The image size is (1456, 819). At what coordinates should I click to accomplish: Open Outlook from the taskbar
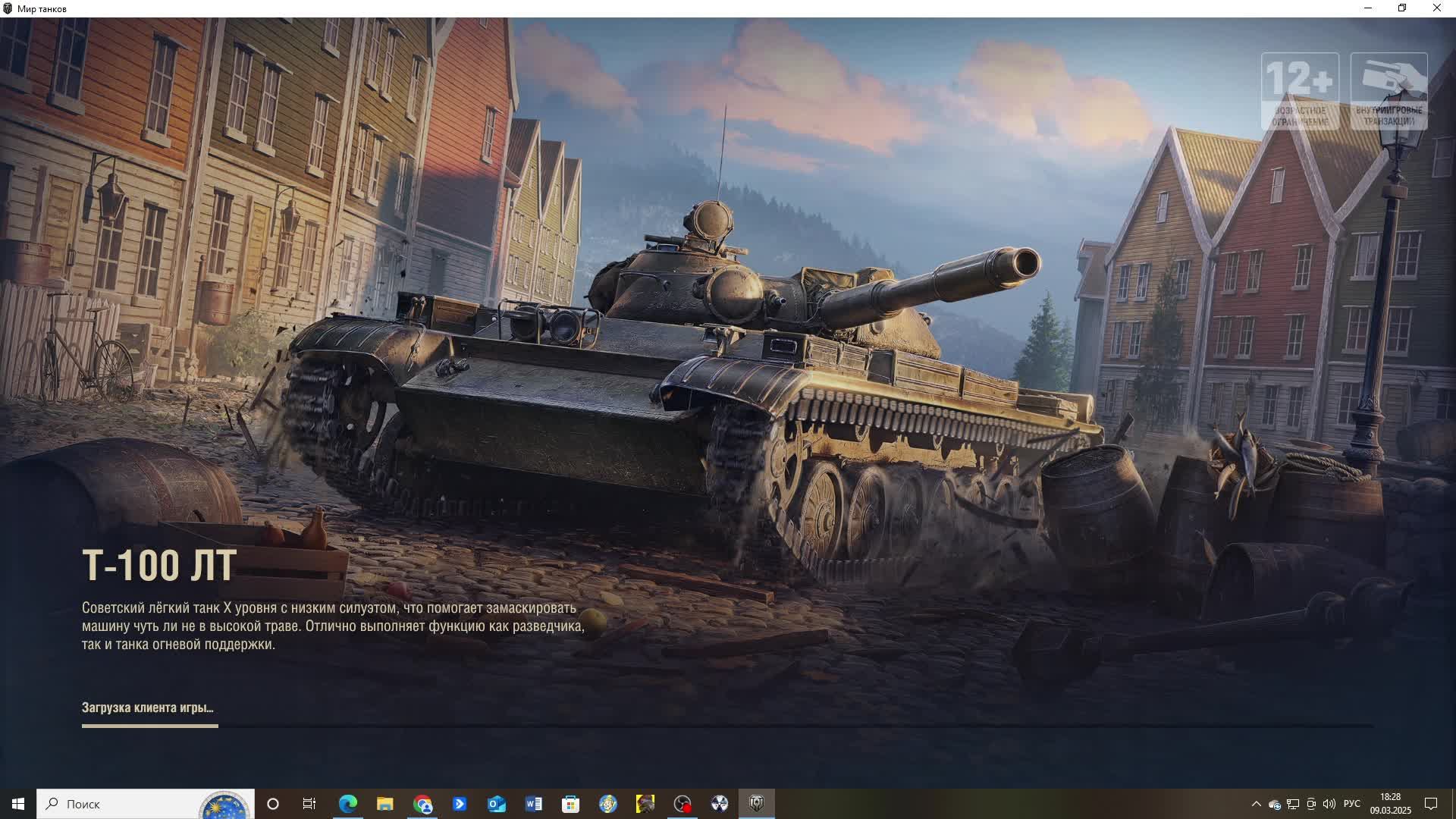497,804
